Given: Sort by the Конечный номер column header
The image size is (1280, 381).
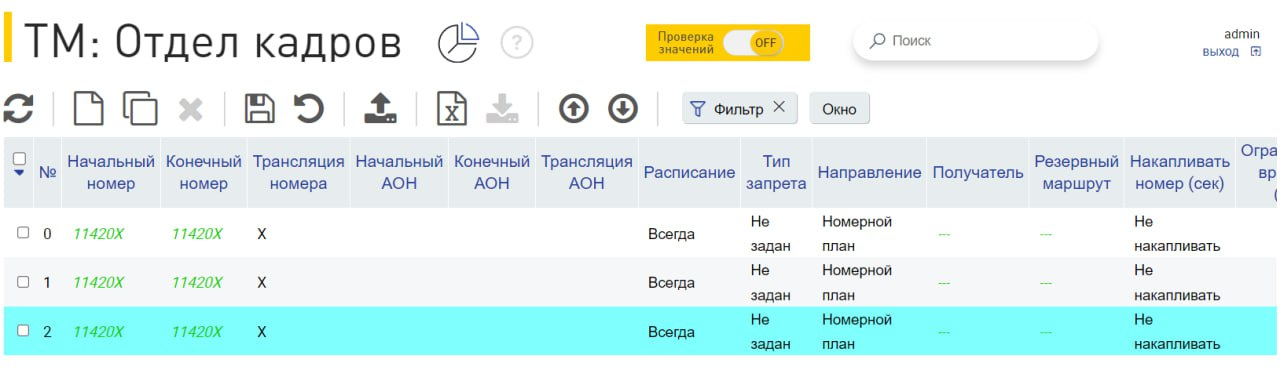Looking at the screenshot, I should (204, 172).
